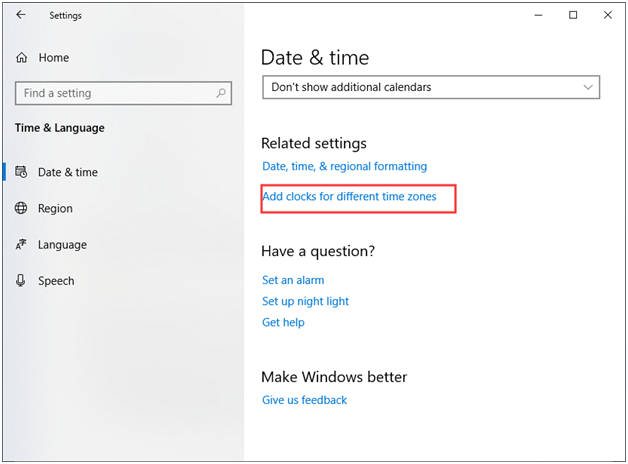The width and height of the screenshot is (628, 464).
Task: Click the Language character icon
Action: [21, 245]
